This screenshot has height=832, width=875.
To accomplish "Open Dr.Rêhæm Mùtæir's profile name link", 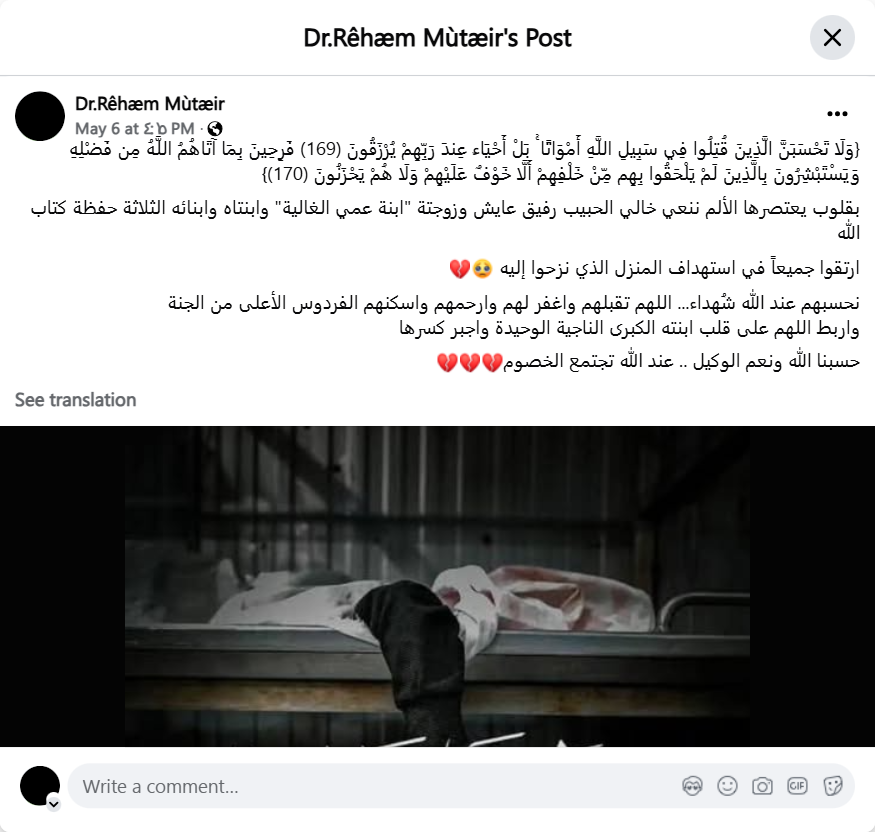I will pos(150,104).
